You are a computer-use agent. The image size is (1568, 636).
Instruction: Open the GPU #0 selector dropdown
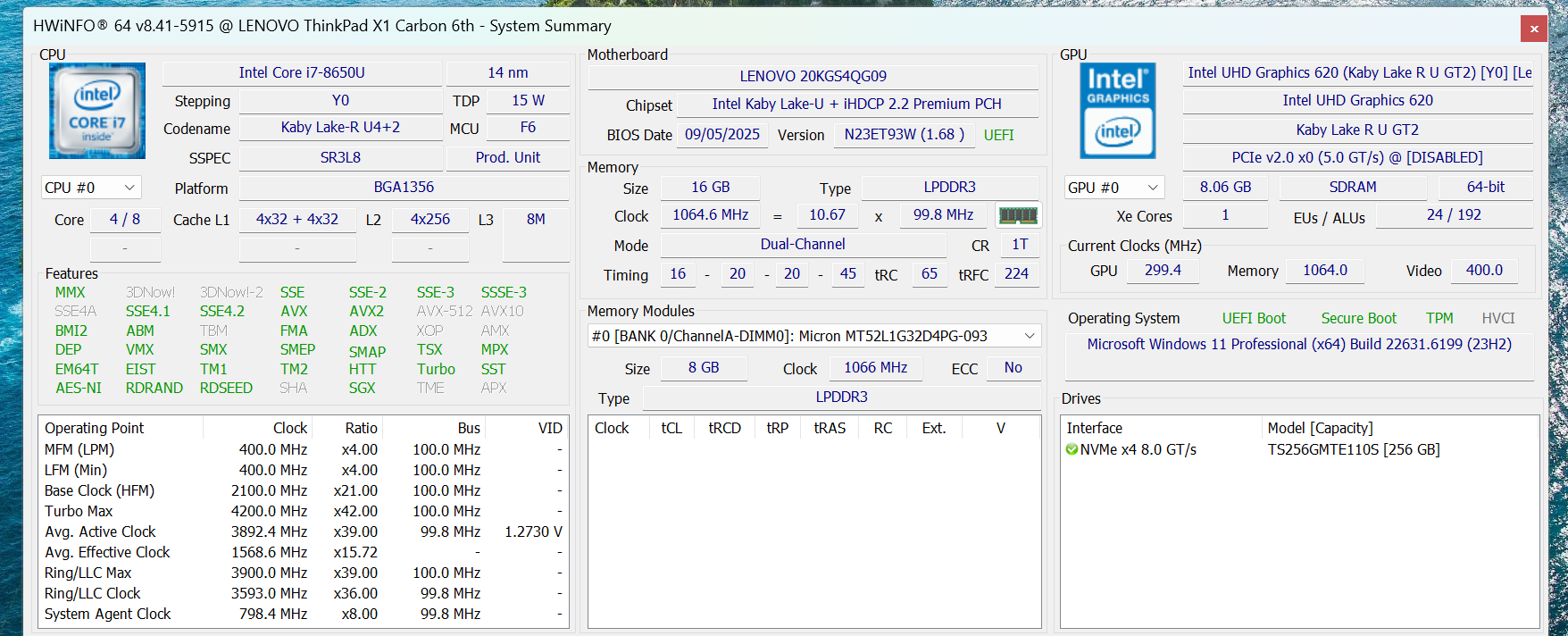pyautogui.click(x=1114, y=188)
